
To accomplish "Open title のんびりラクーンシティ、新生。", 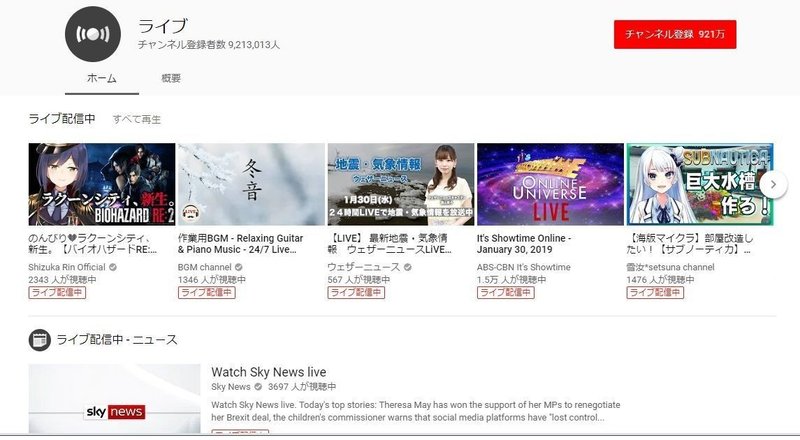I will [93, 244].
